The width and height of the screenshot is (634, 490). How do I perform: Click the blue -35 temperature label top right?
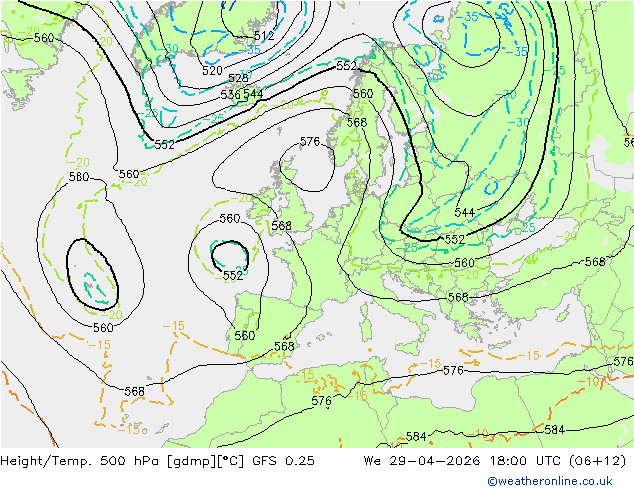coord(467,17)
